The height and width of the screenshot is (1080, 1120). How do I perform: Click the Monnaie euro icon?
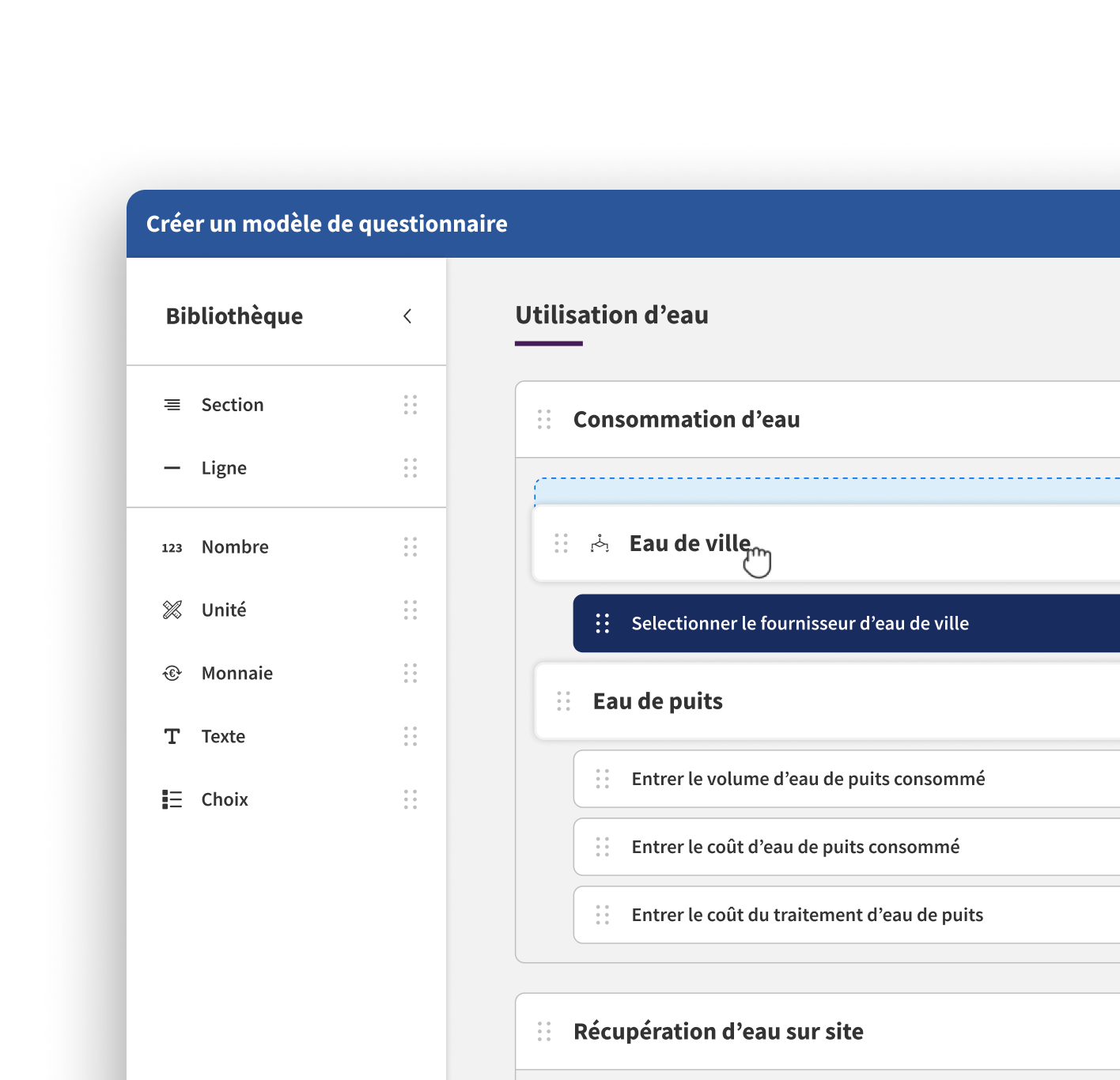[172, 674]
